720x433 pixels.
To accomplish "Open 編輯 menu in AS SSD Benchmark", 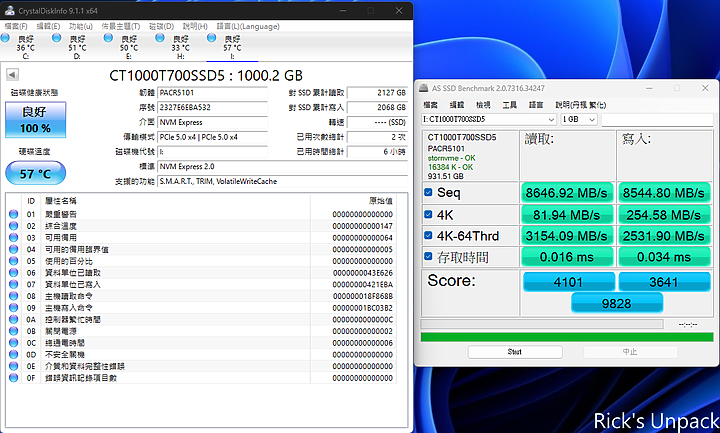I will tap(456, 105).
